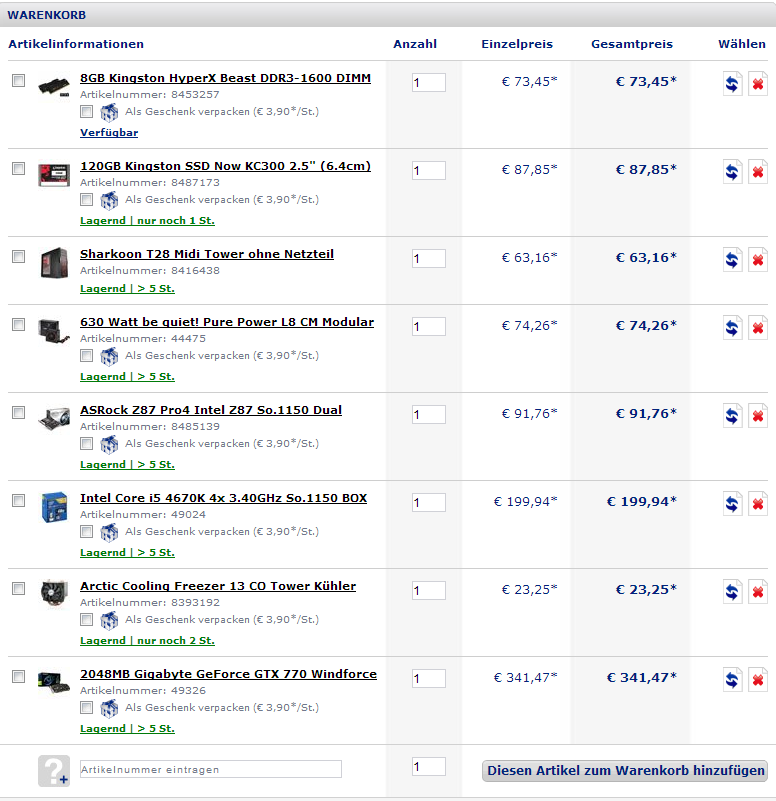Image resolution: width=776 pixels, height=801 pixels.
Task: Enable gift wrapping for ASRock Z87 Pro4
Action: coord(86,443)
